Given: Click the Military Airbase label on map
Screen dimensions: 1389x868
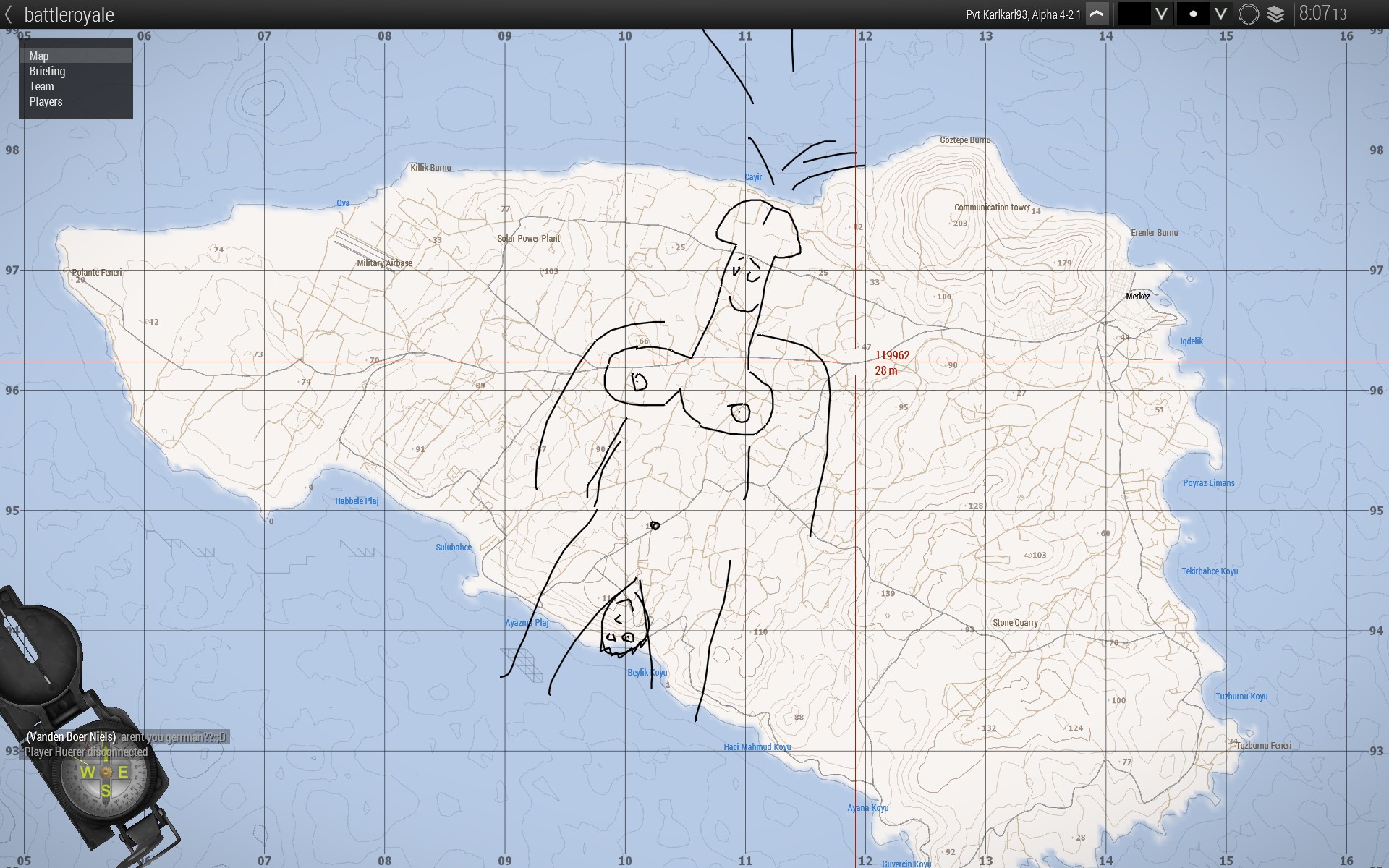Looking at the screenshot, I should [384, 263].
